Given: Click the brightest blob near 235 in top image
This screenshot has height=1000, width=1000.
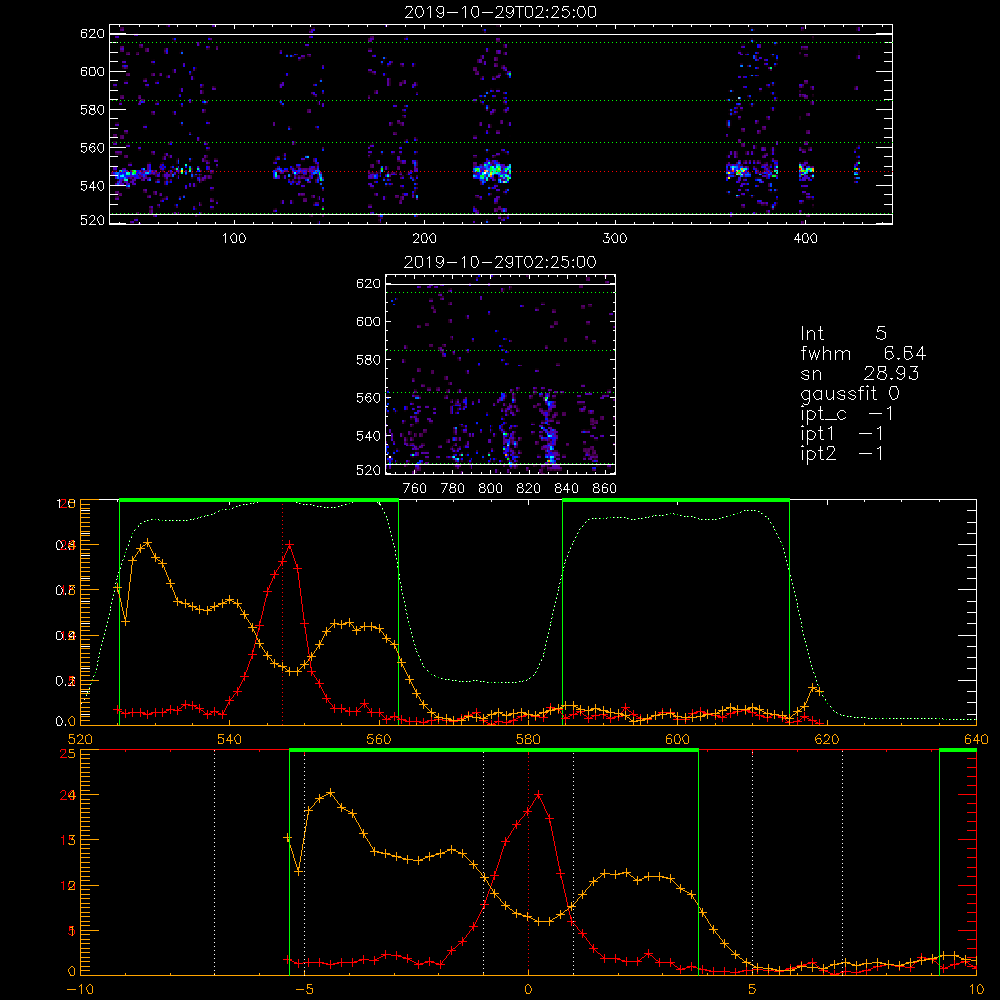Looking at the screenshot, I should click(492, 172).
